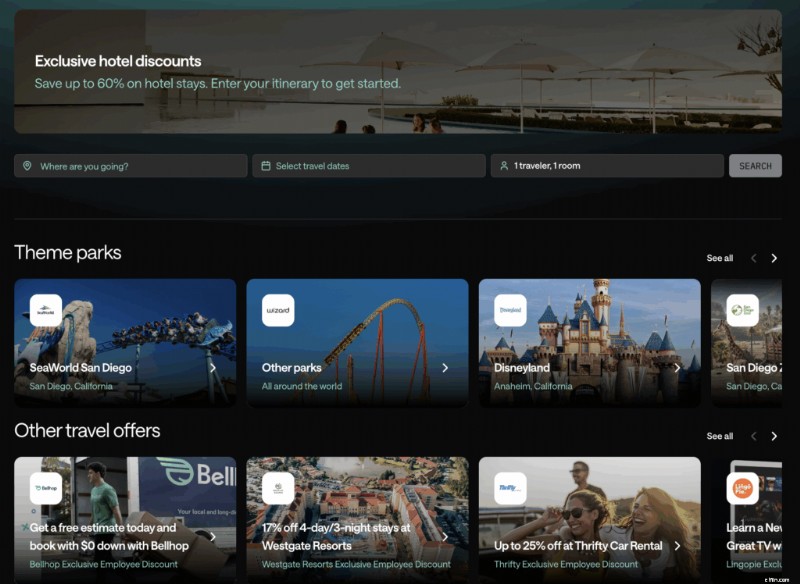800x584 pixels.
Task: Click the person icon in travelers field
Action: (504, 166)
